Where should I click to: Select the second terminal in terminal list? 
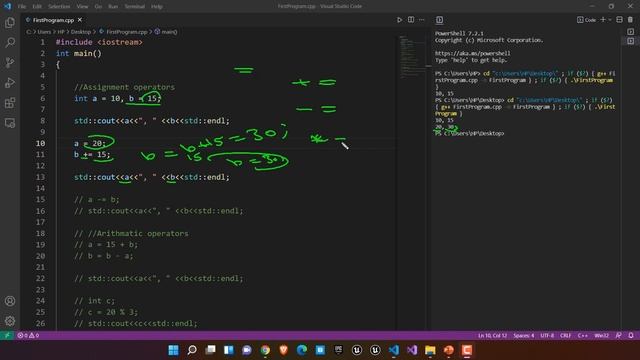point(631,41)
